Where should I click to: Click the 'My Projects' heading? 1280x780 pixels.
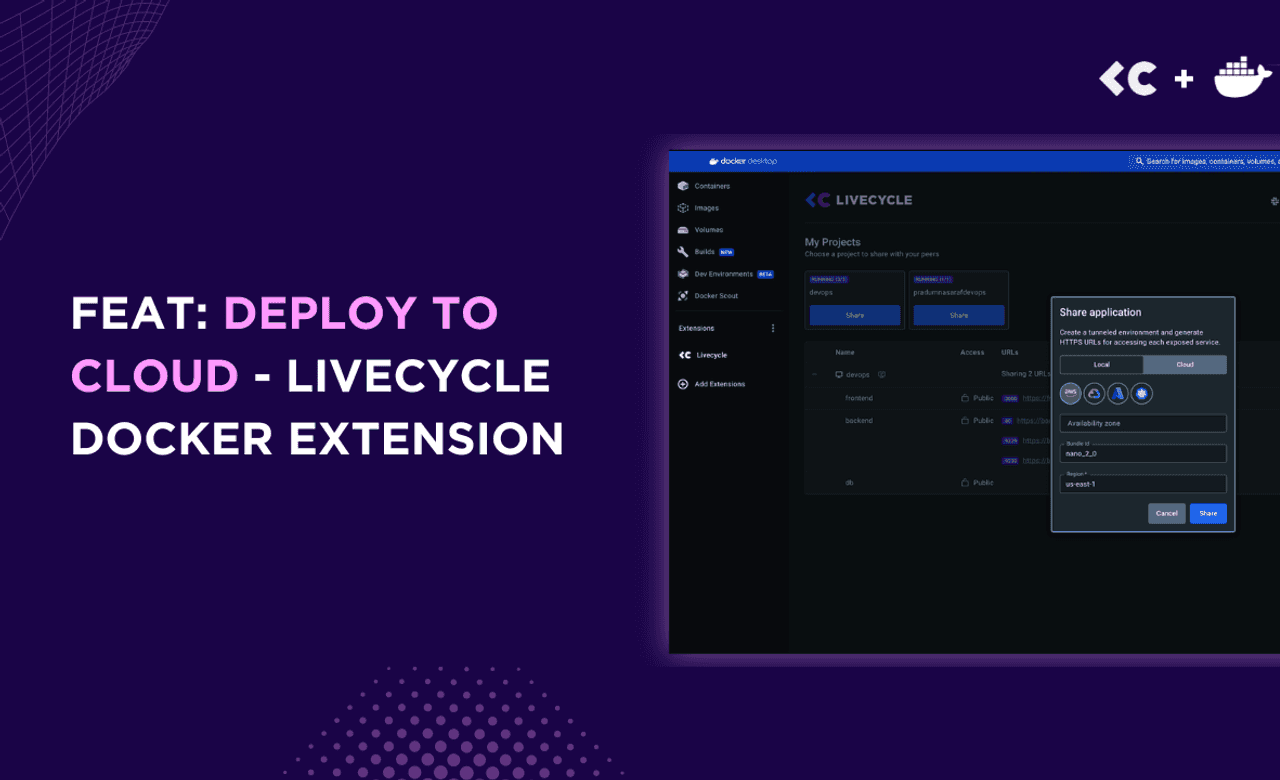(833, 242)
